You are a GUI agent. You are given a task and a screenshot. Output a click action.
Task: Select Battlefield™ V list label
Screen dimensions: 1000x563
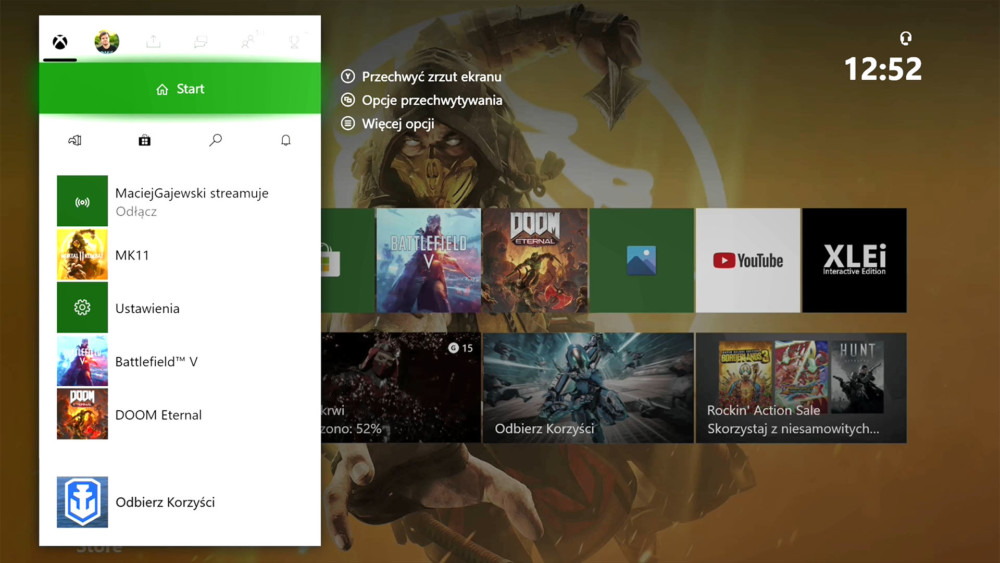156,362
